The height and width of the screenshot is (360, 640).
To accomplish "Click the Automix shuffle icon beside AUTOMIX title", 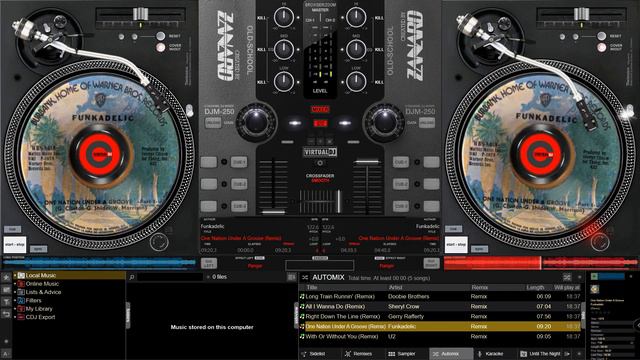I will [x=305, y=278].
